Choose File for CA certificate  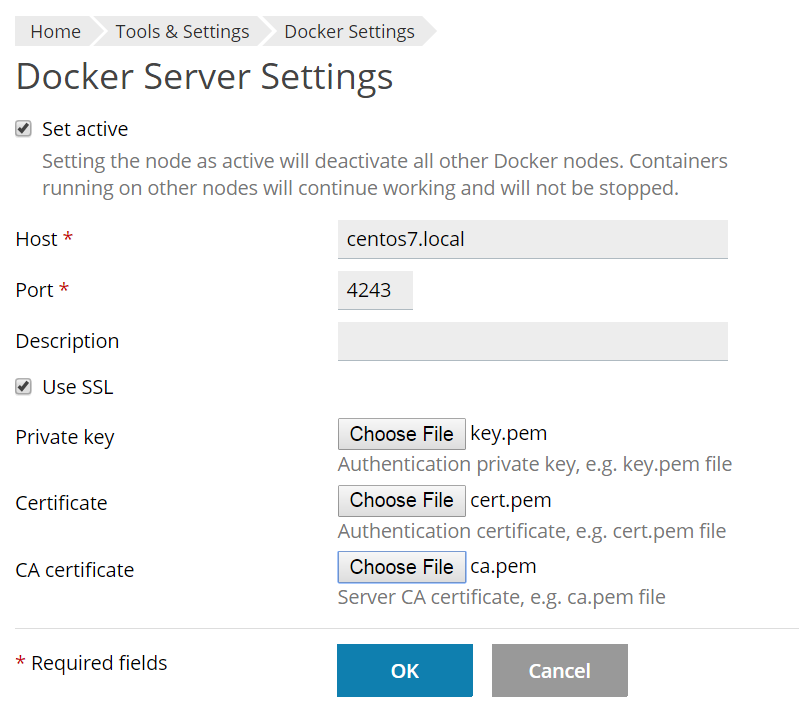tap(402, 567)
